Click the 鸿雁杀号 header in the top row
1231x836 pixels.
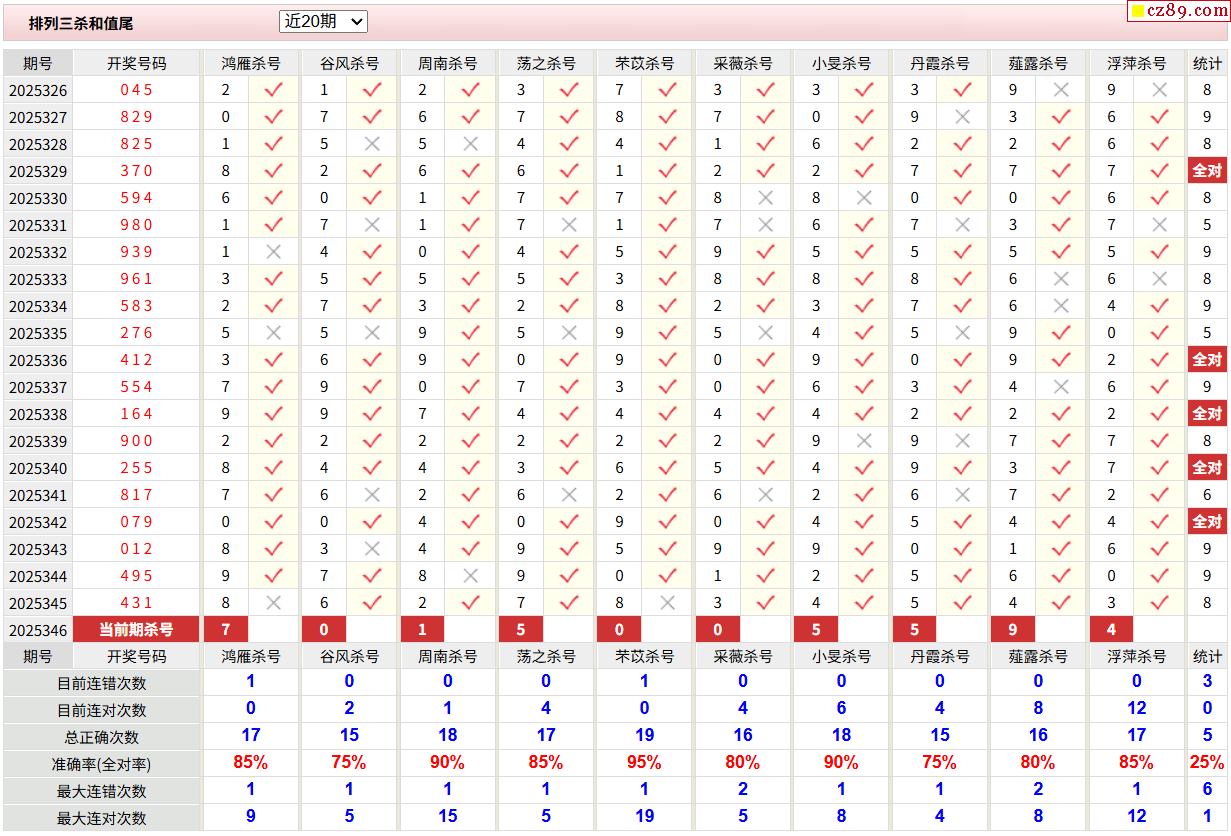click(250, 63)
